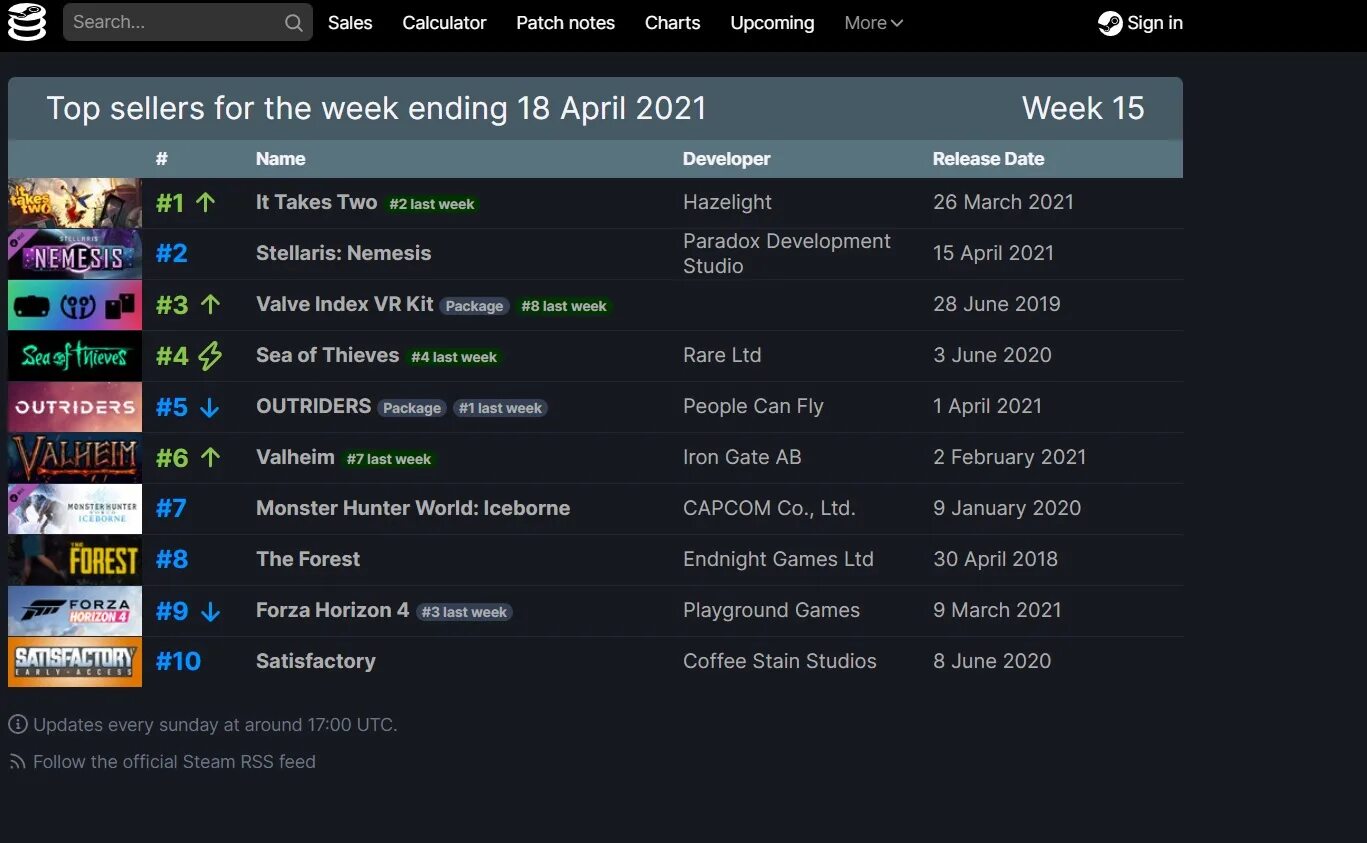Click the '#8 last week' badge
The width and height of the screenshot is (1367, 843).
(564, 306)
